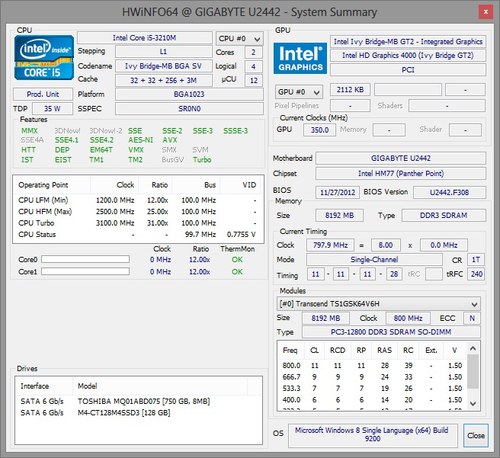Click the Logical processors count field
Viewport: 500px width, 458px height.
click(x=253, y=66)
